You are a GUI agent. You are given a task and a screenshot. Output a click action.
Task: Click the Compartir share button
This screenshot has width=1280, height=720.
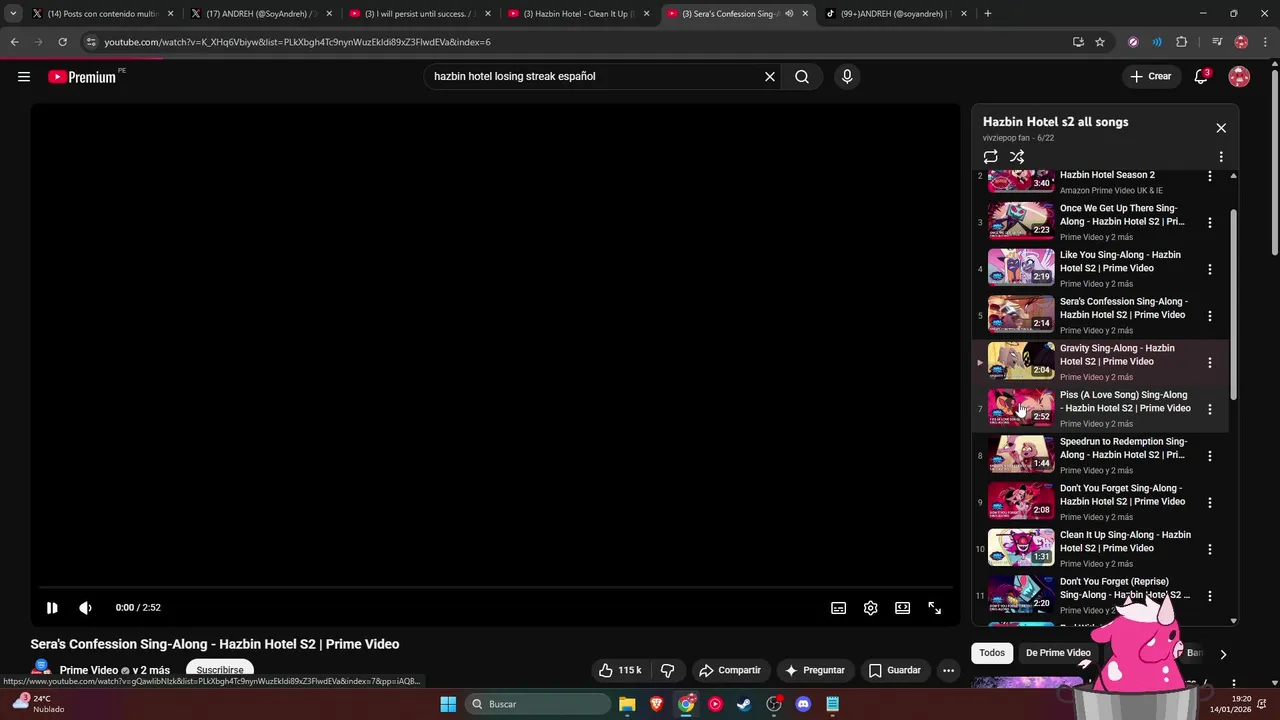(730, 670)
